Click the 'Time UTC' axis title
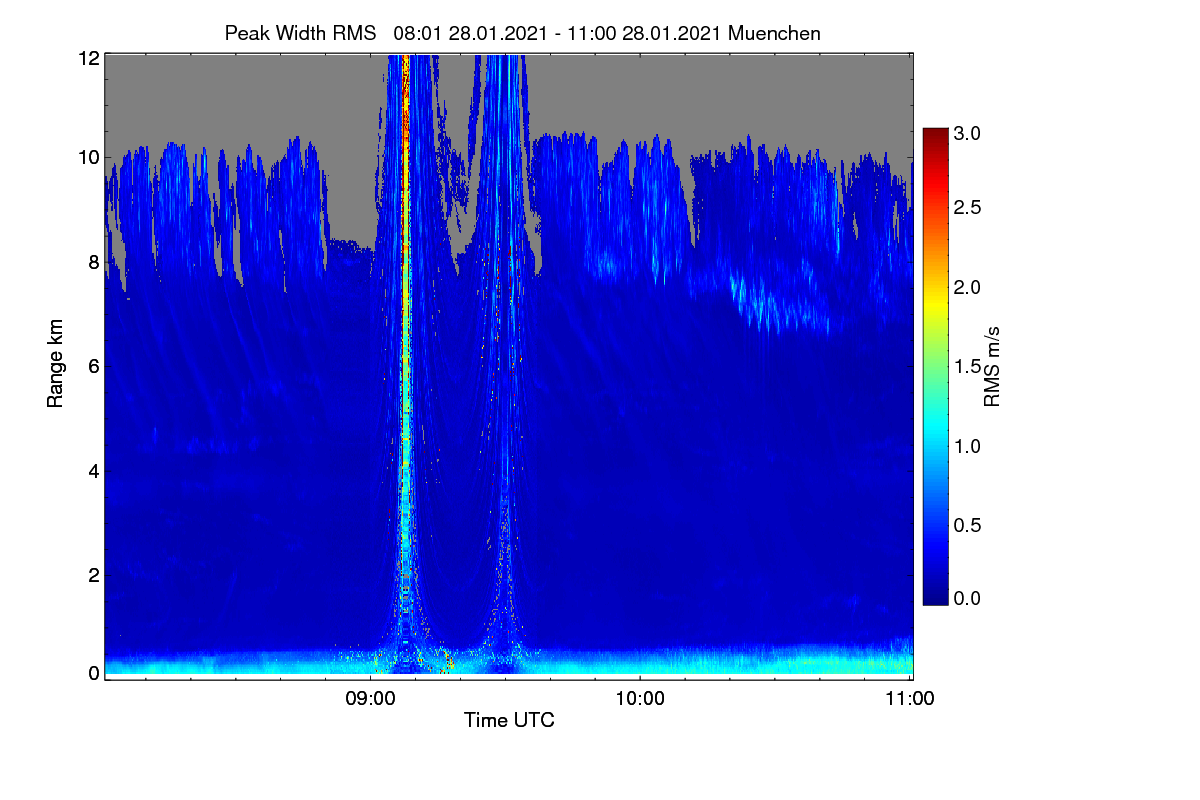 coord(509,720)
